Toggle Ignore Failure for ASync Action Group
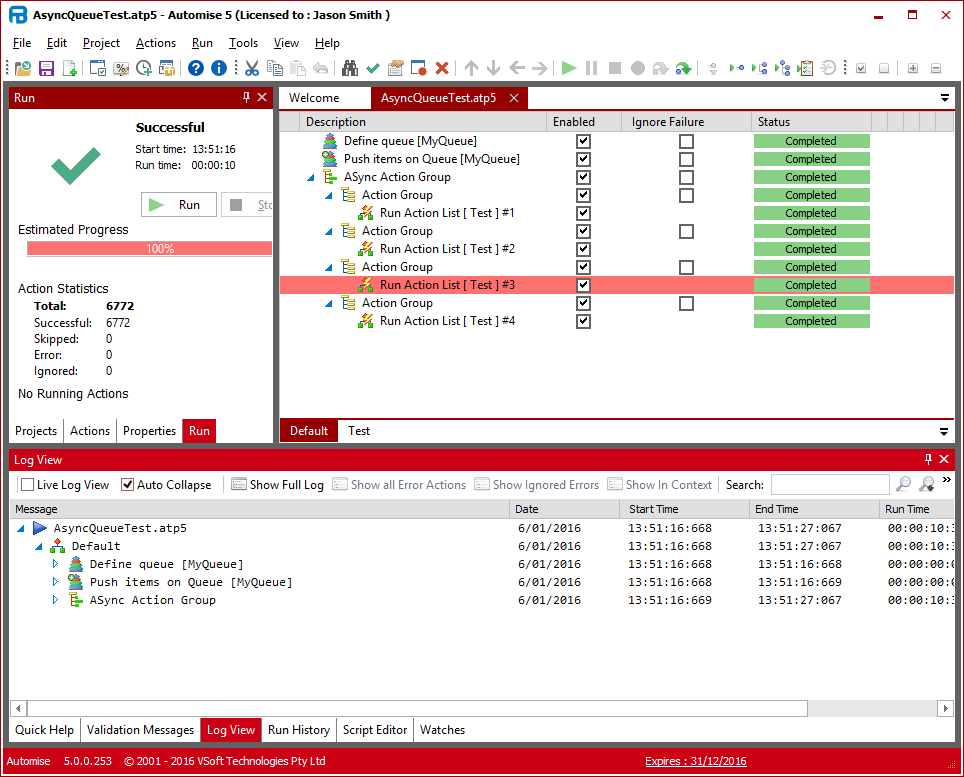This screenshot has width=964, height=777. (x=686, y=177)
